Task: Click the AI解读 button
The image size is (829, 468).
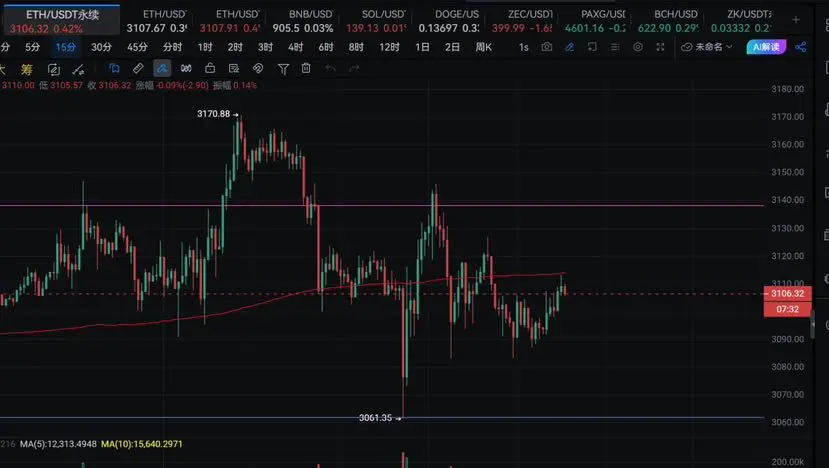Action: [766, 47]
